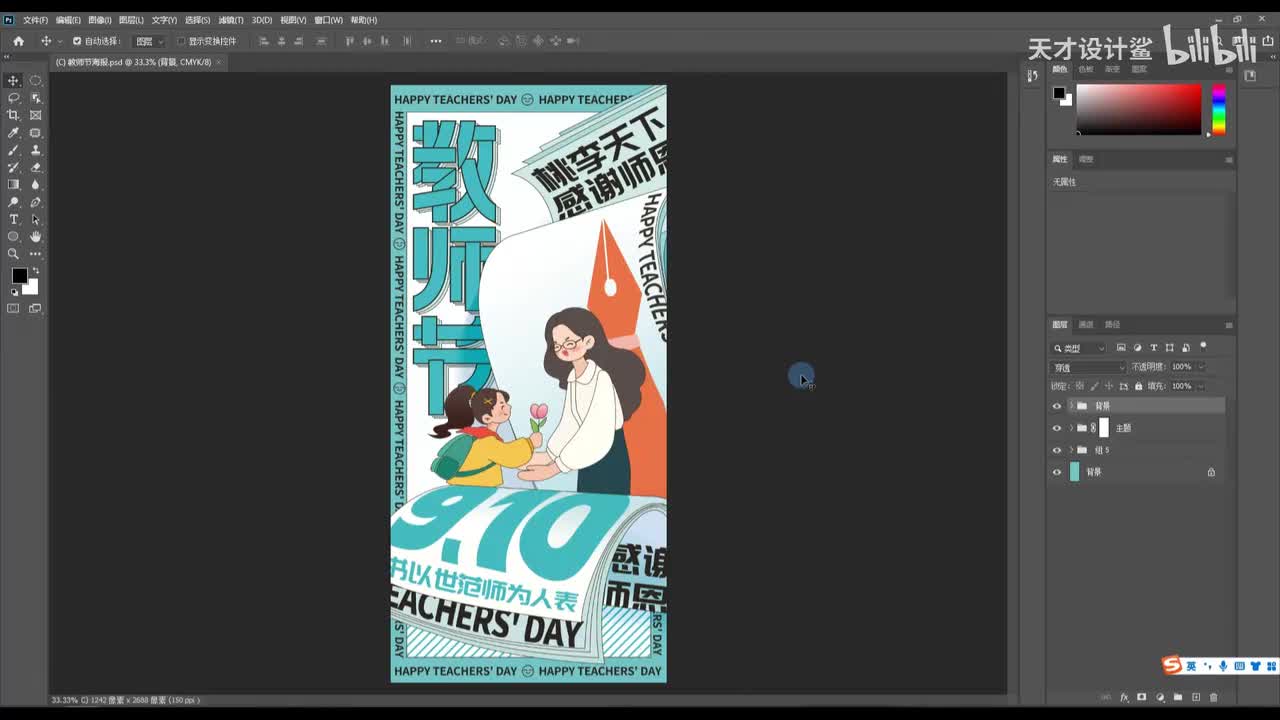Open the 滤镜(T) menu
The width and height of the screenshot is (1280, 720).
click(x=231, y=20)
